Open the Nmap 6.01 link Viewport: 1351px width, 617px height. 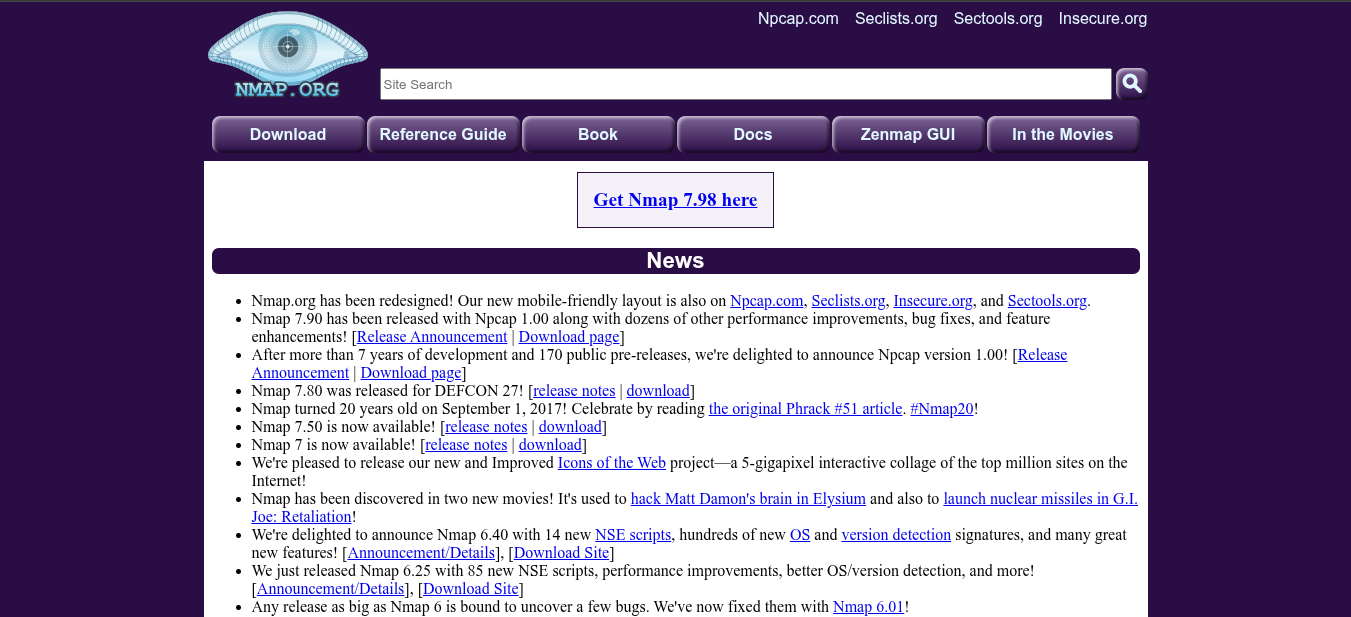868,607
